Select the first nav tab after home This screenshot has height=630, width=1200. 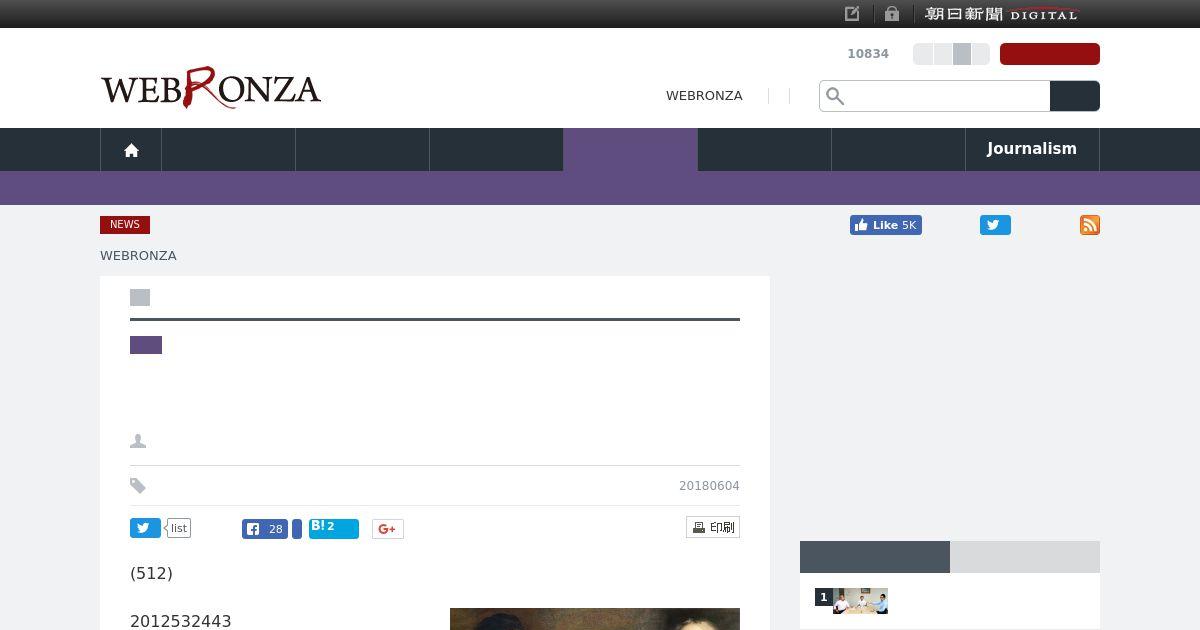[228, 149]
